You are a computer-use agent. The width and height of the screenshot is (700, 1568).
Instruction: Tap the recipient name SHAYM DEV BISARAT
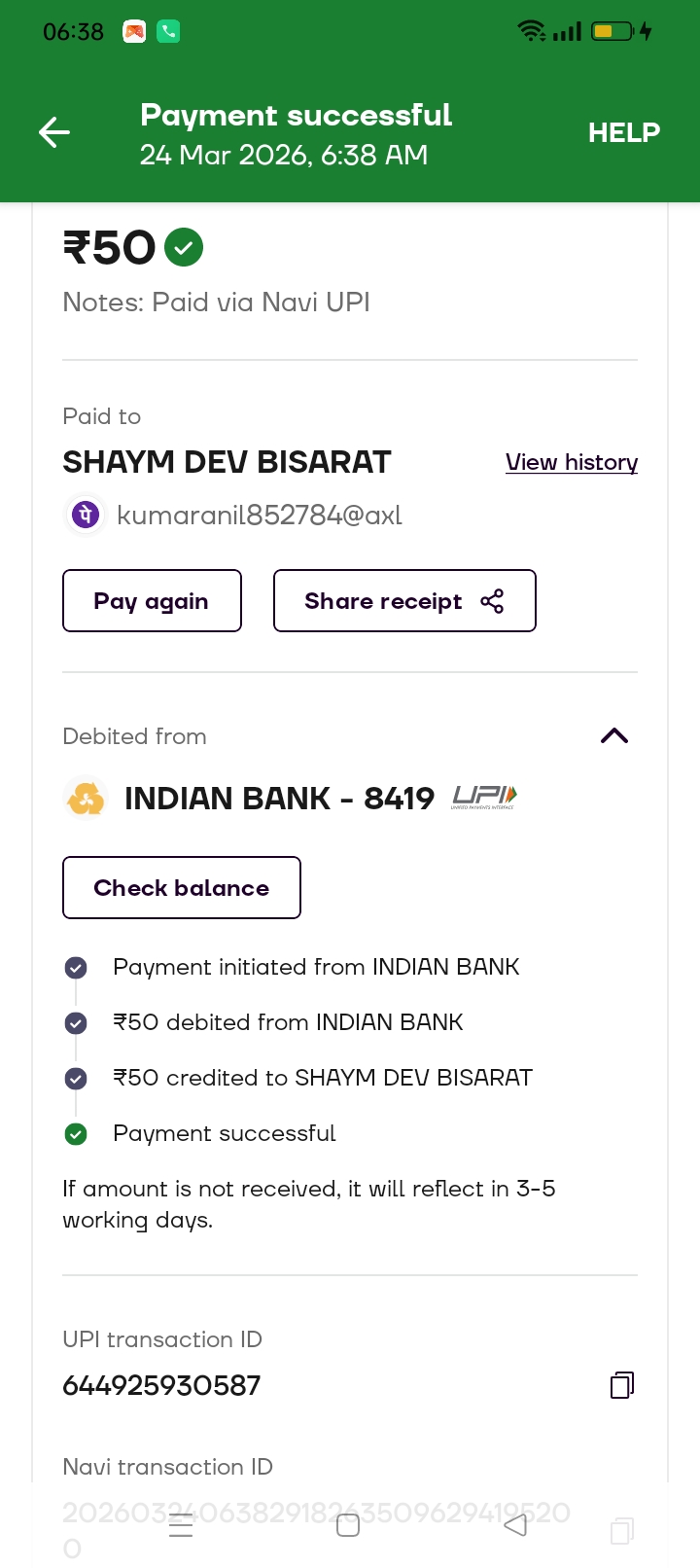[227, 462]
